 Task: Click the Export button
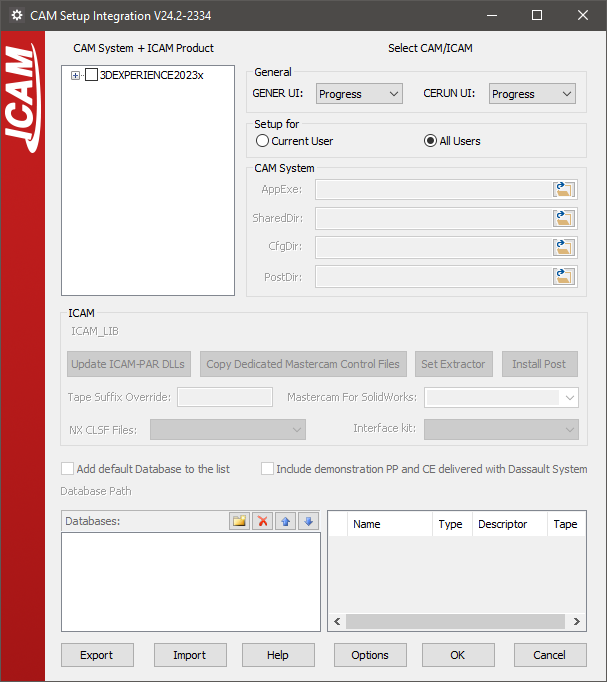pyautogui.click(x=97, y=655)
